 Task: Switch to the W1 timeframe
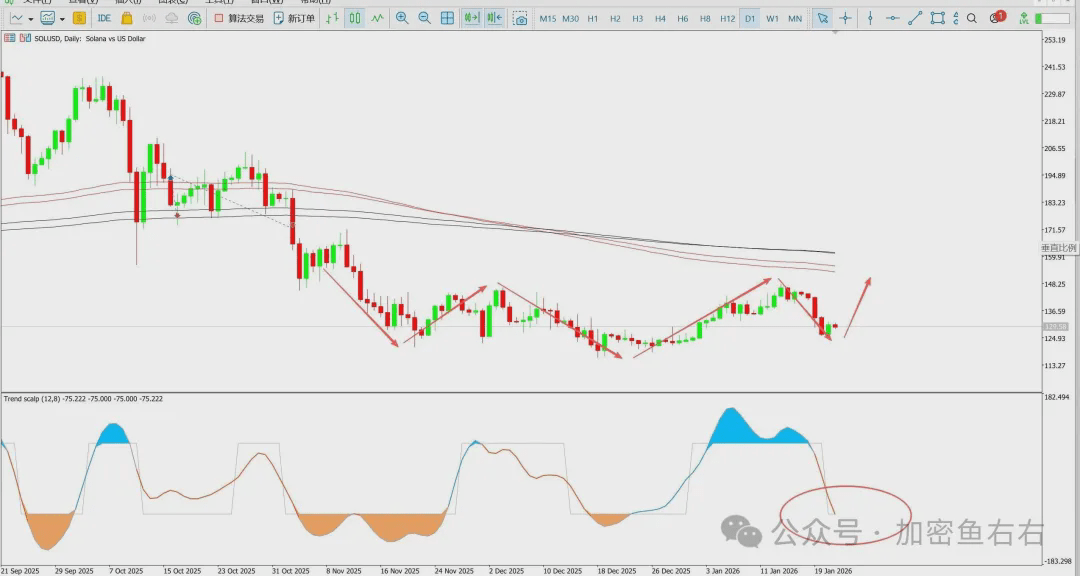772,18
